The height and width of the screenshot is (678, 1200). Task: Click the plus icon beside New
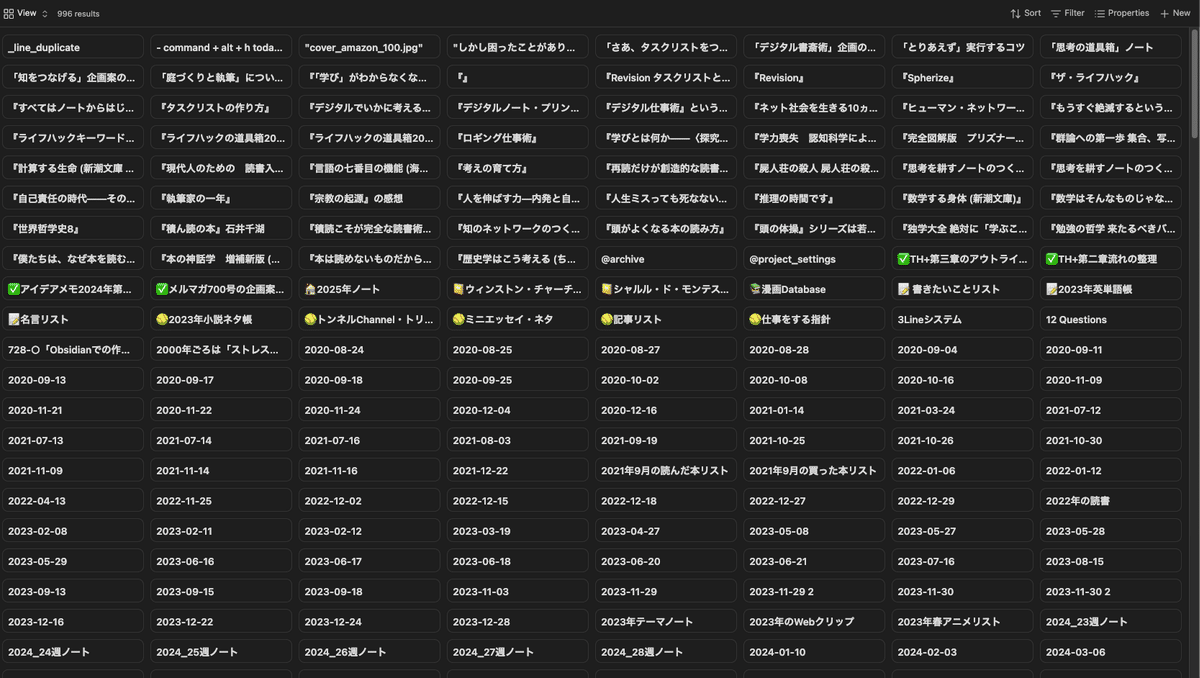(1164, 14)
